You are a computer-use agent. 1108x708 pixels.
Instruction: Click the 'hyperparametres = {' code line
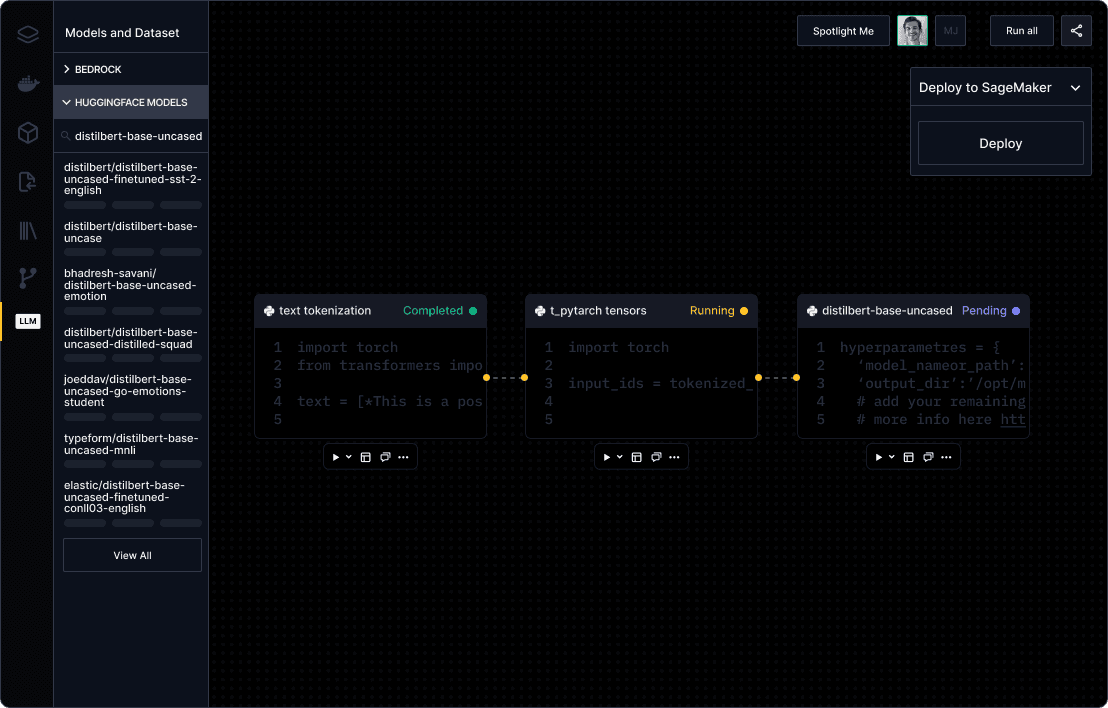click(920, 348)
